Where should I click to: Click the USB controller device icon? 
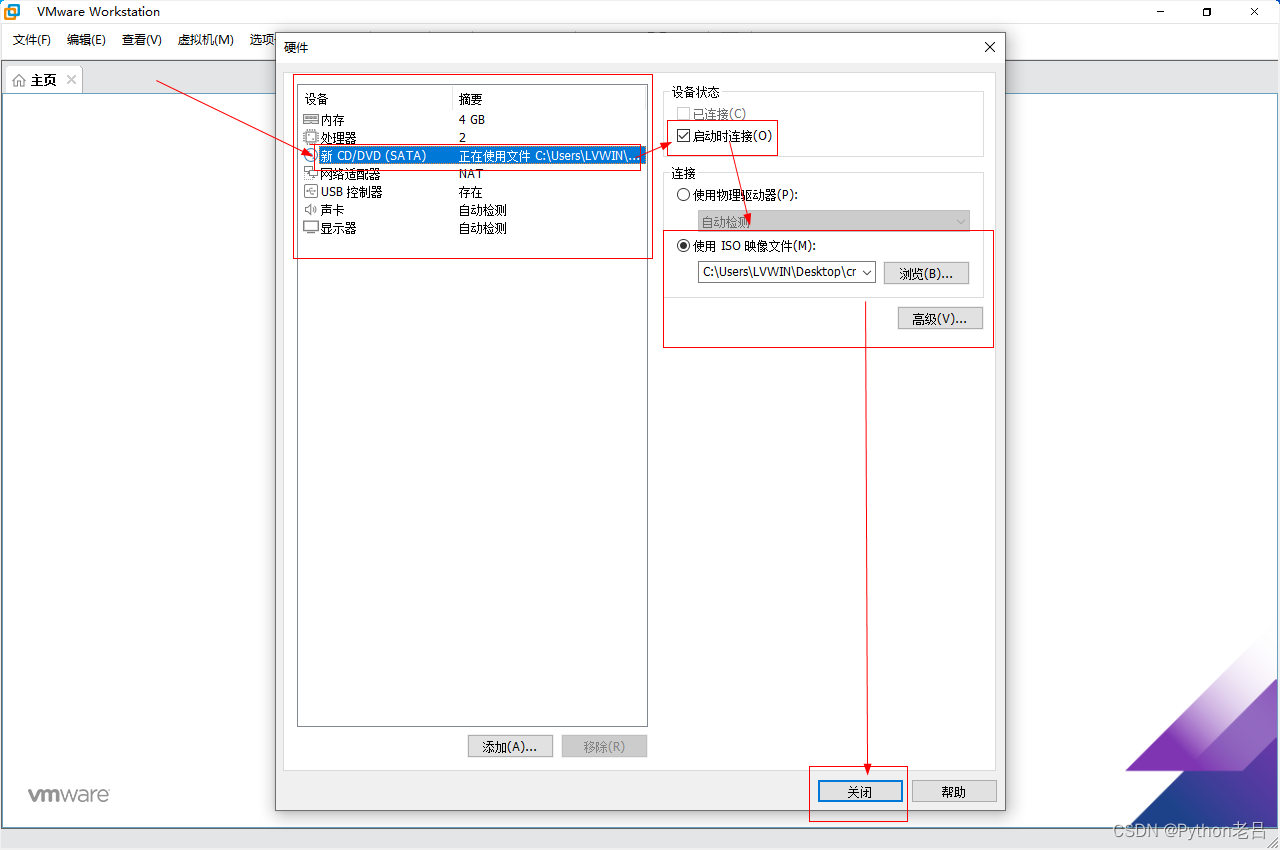click(311, 192)
